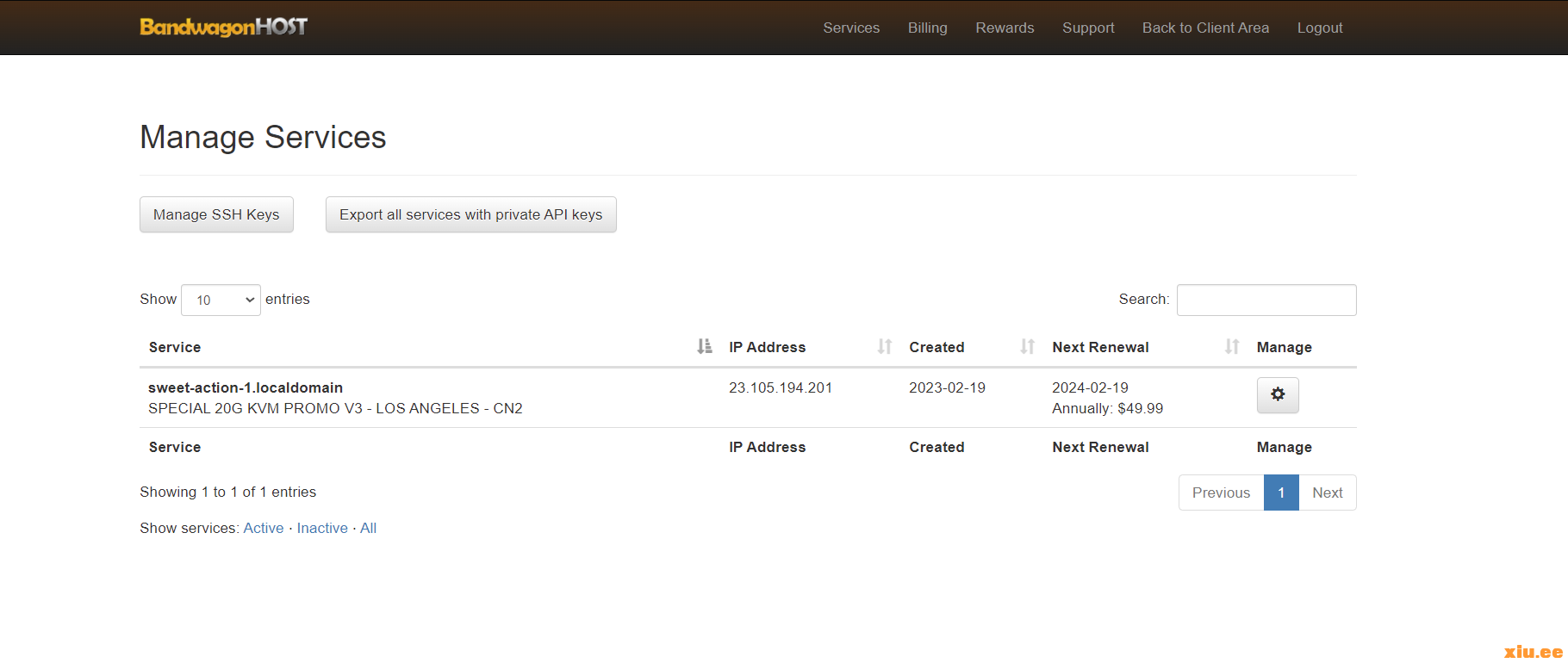Screen dimensions: 1568x663
Task: Export all services with private API keys
Action: click(470, 214)
